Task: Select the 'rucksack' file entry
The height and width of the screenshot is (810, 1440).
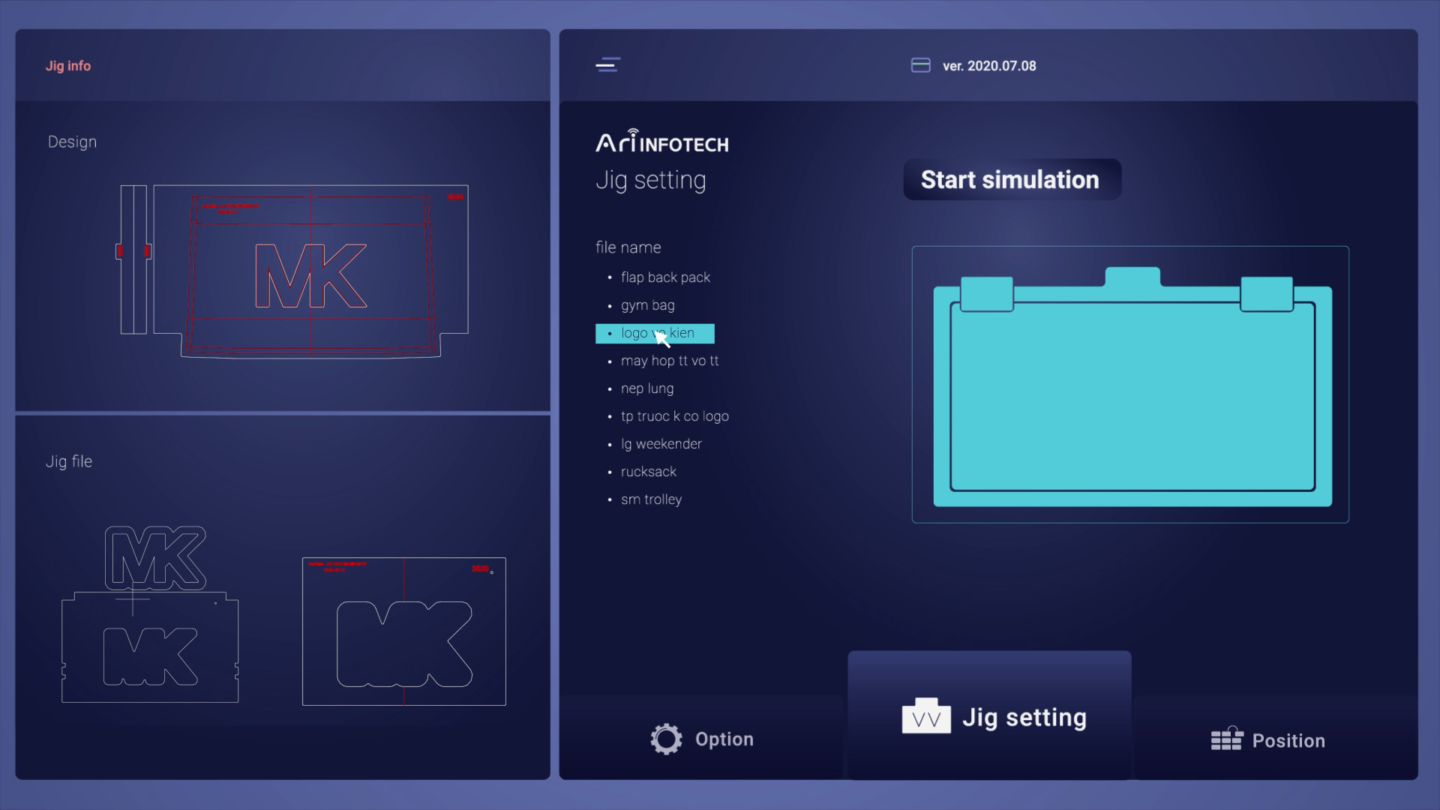Action: tap(648, 472)
